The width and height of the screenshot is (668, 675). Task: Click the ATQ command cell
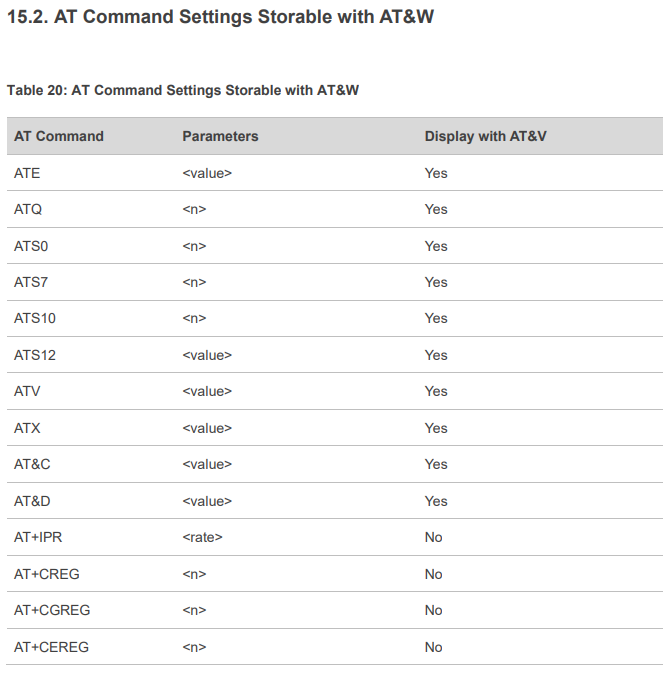point(28,209)
